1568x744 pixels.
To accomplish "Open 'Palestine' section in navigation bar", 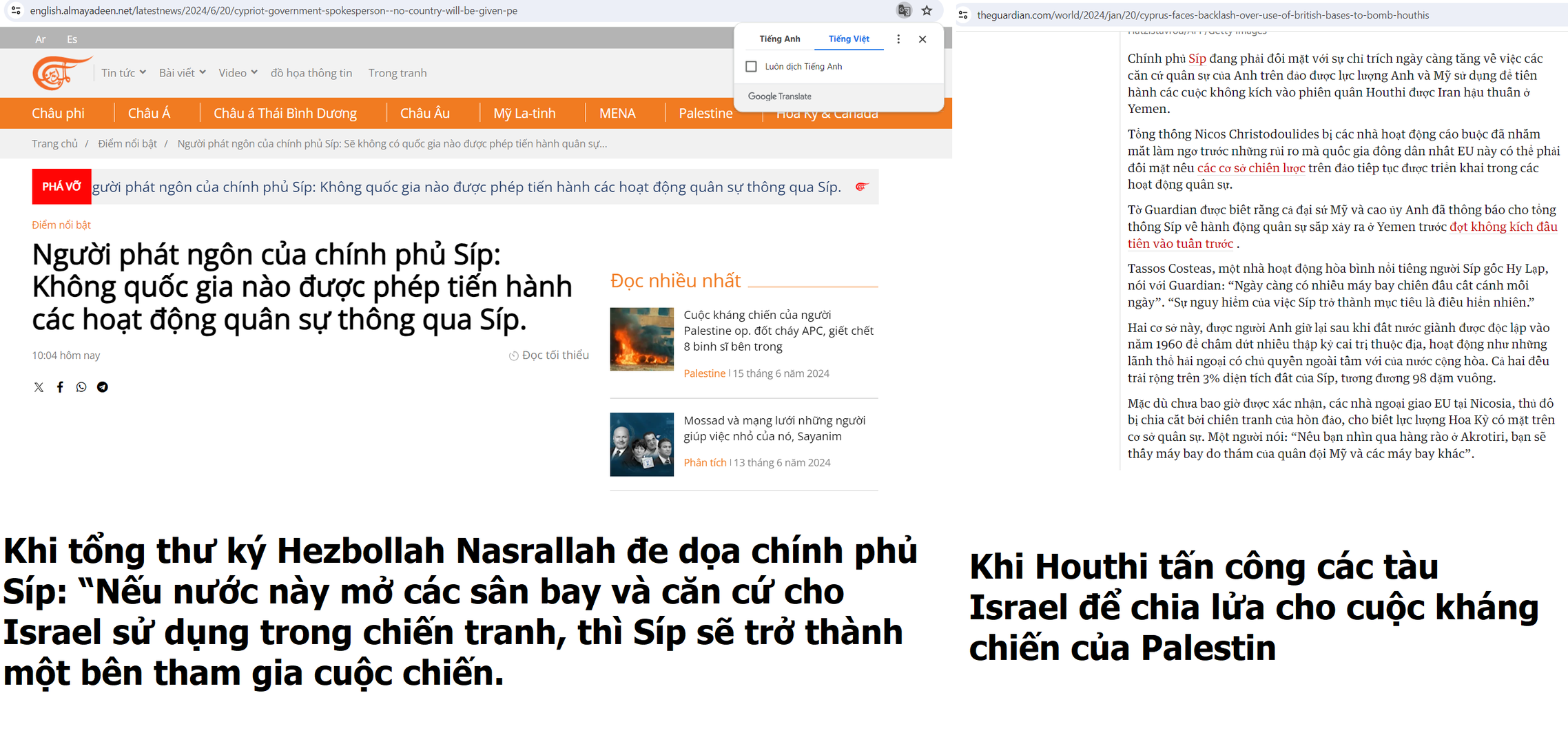I will coord(705,114).
